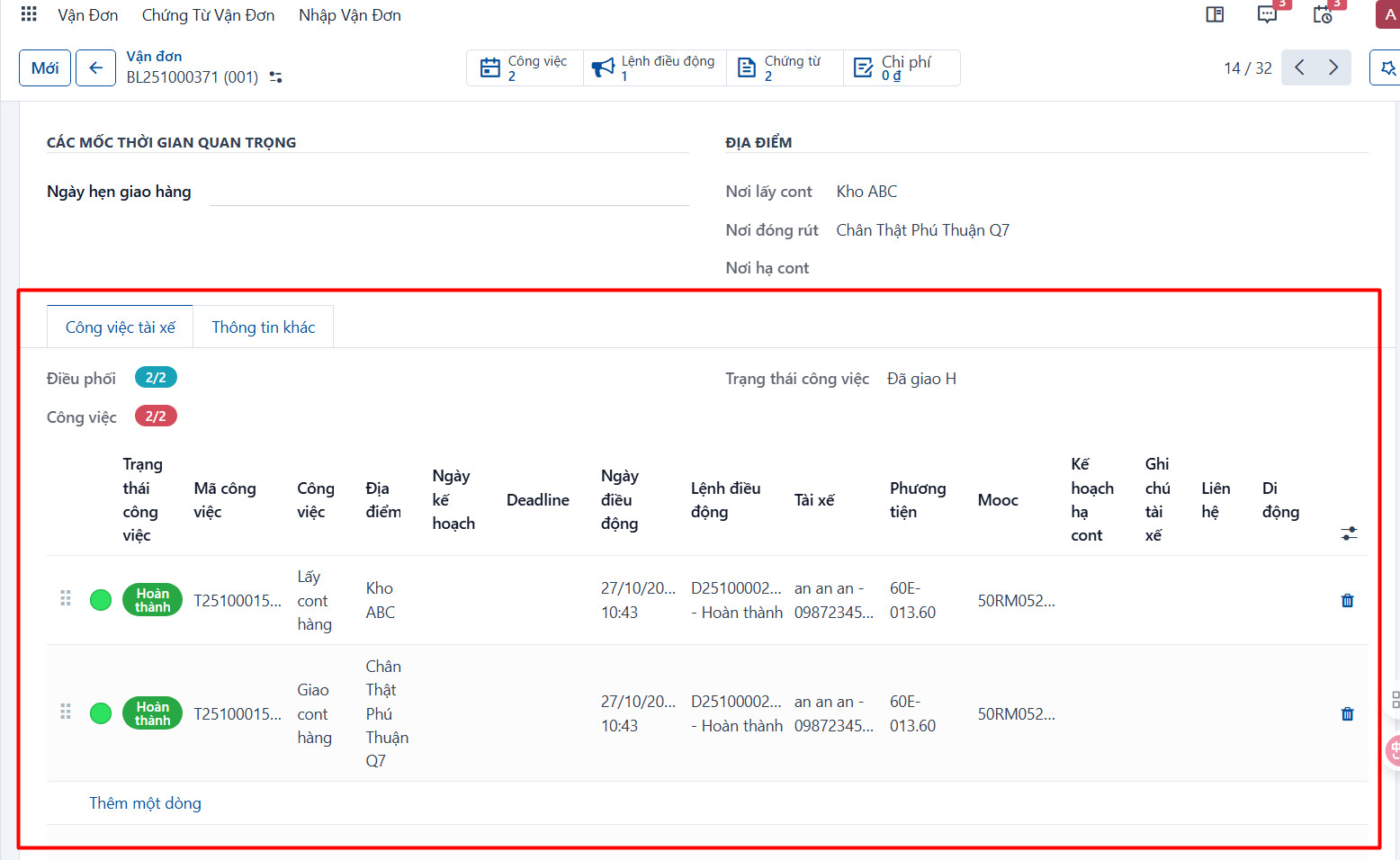This screenshot has width=1400, height=860.
Task: Open the user avatar menu
Action: 1388,14
